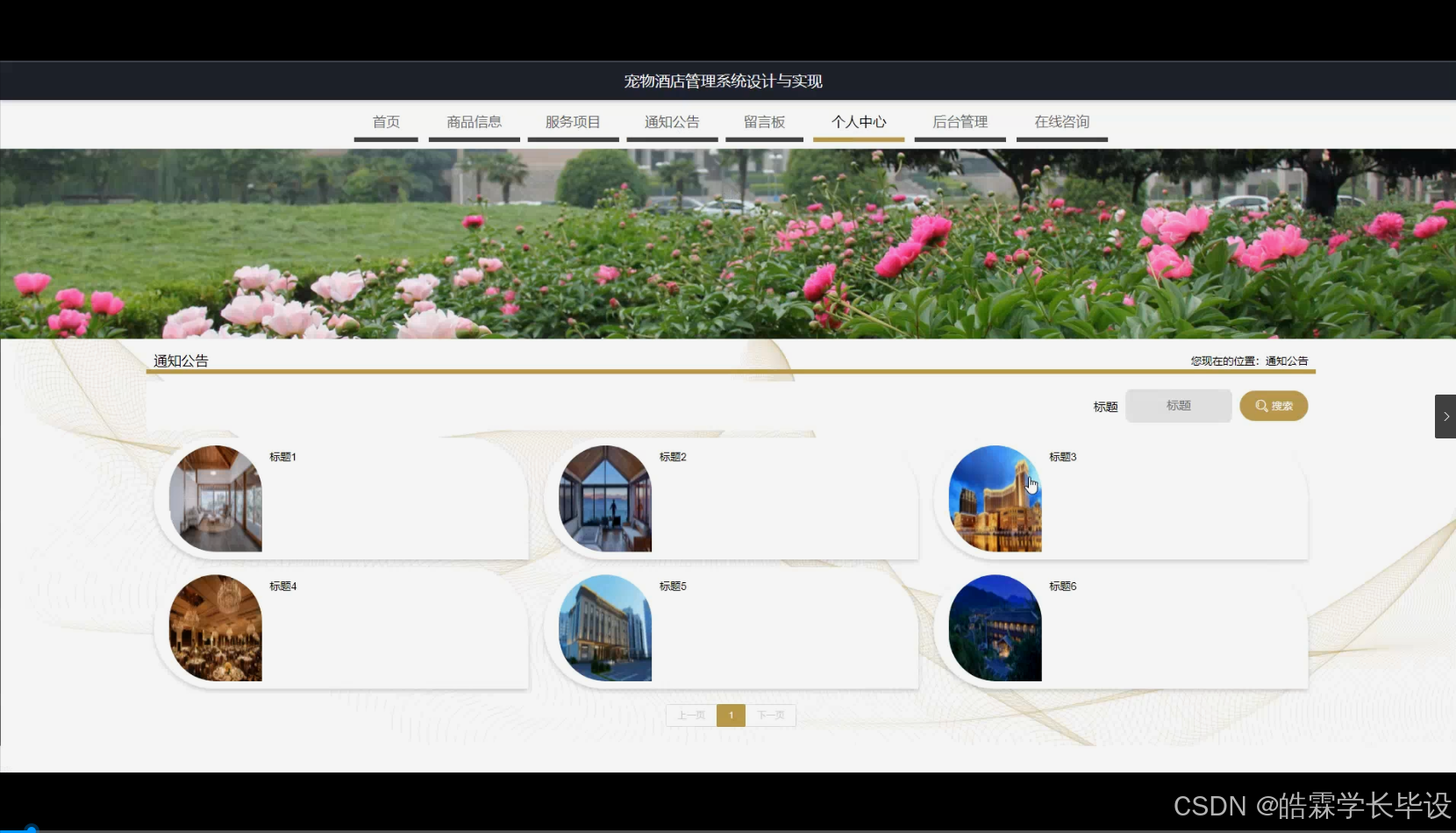Go to previous page with 上一页
This screenshot has height=833, width=1456.
[691, 716]
